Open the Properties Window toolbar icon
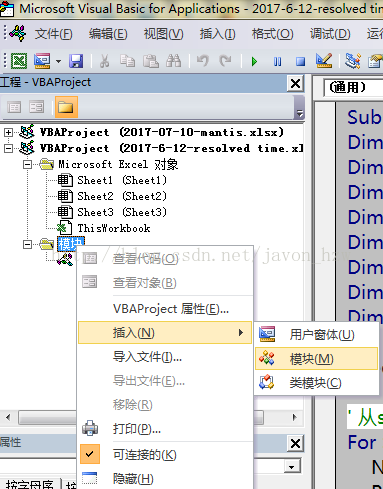This screenshot has height=489, width=383. tap(375, 61)
